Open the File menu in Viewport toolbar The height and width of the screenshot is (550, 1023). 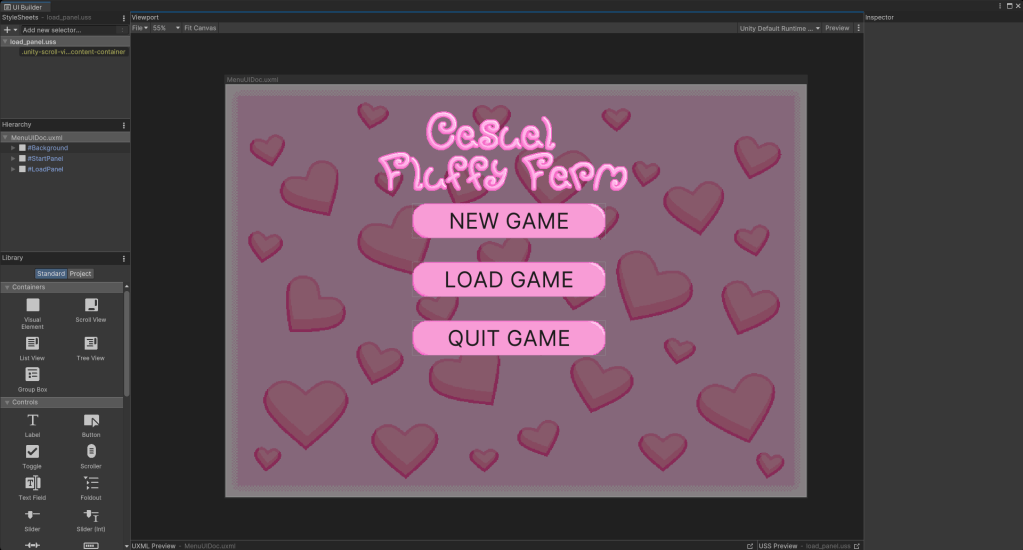coord(140,28)
